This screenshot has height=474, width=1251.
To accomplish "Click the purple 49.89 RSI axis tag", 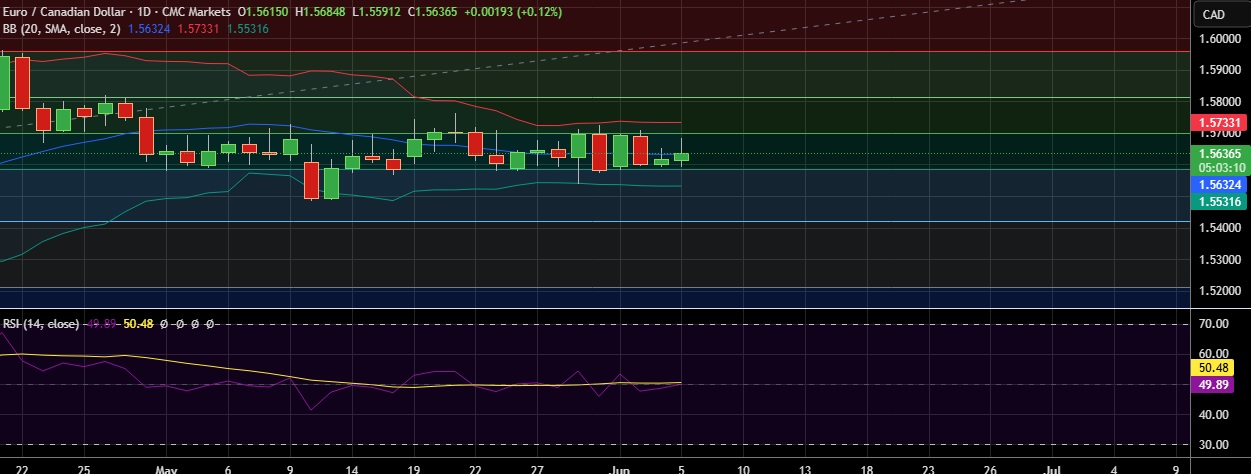I will coord(1215,385).
